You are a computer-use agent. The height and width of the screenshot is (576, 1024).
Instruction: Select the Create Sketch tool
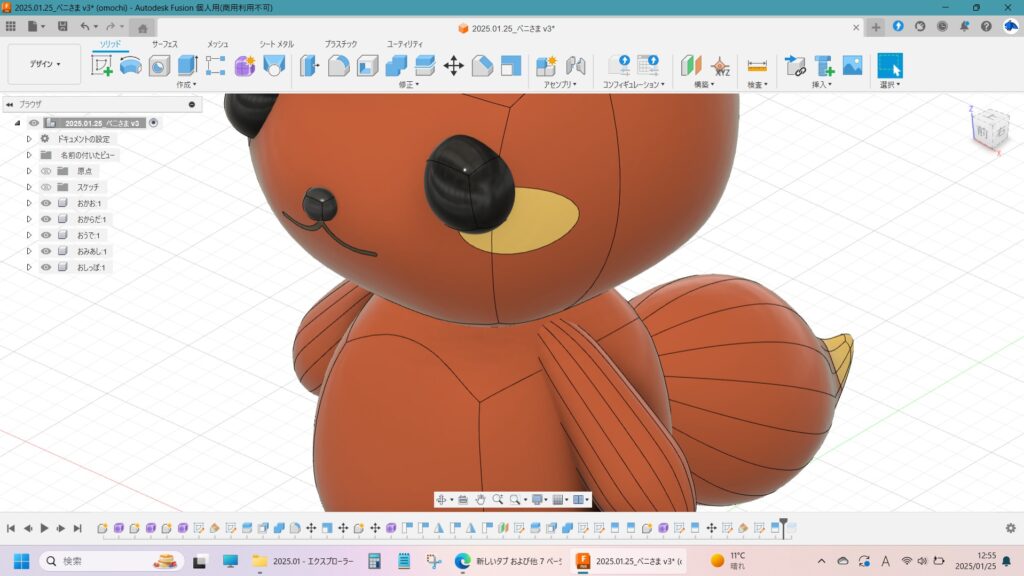tap(102, 66)
